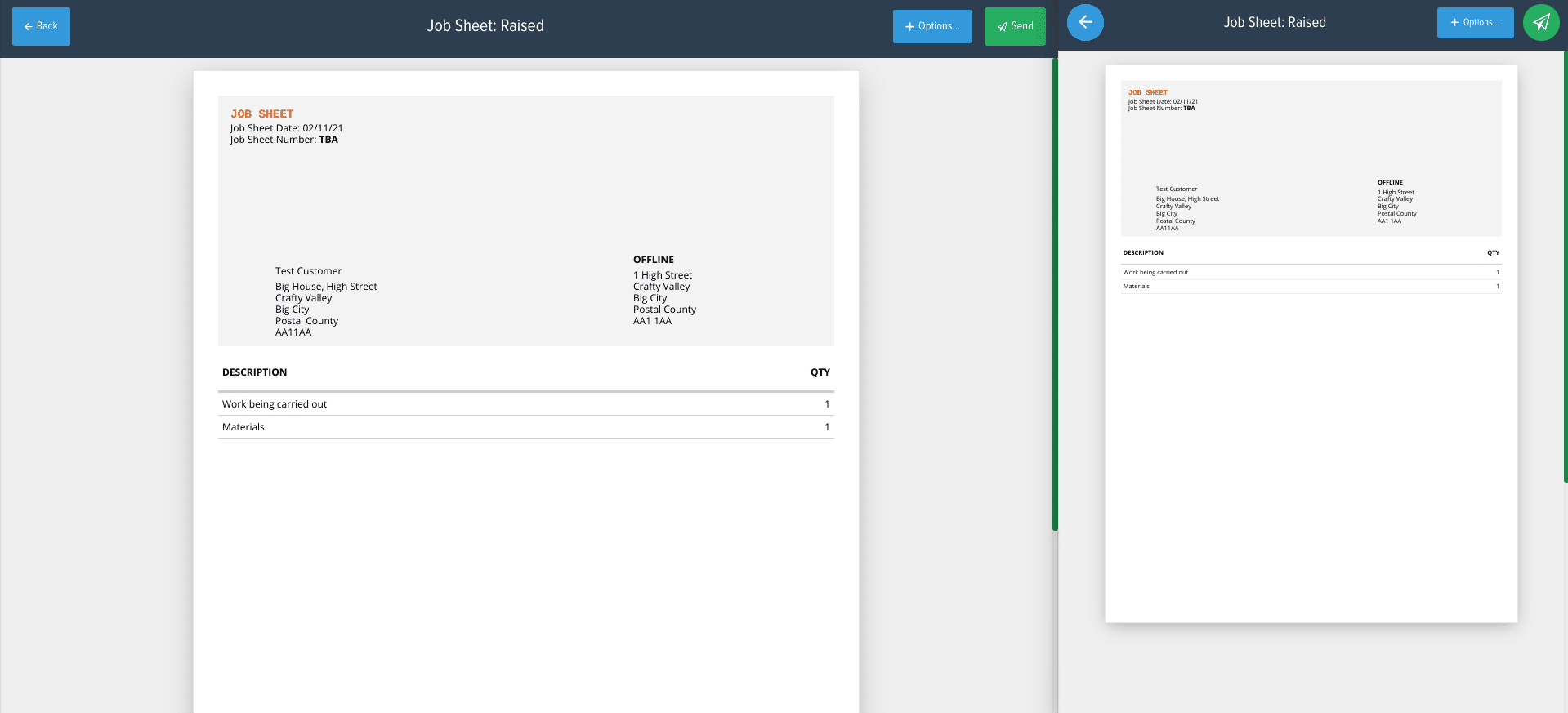Click 'Test Customer' in left document

coord(308,271)
